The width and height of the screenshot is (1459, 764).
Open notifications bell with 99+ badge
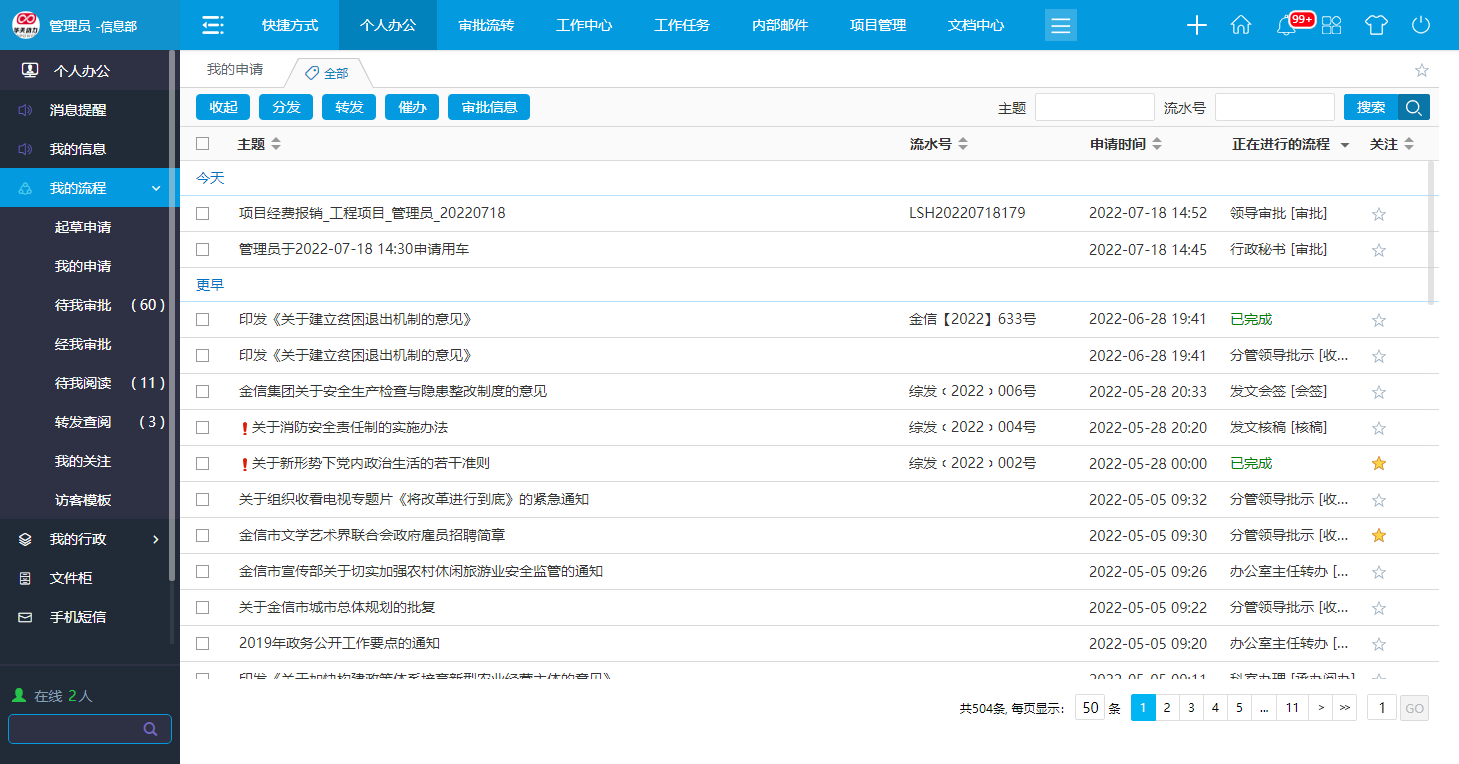click(1287, 26)
